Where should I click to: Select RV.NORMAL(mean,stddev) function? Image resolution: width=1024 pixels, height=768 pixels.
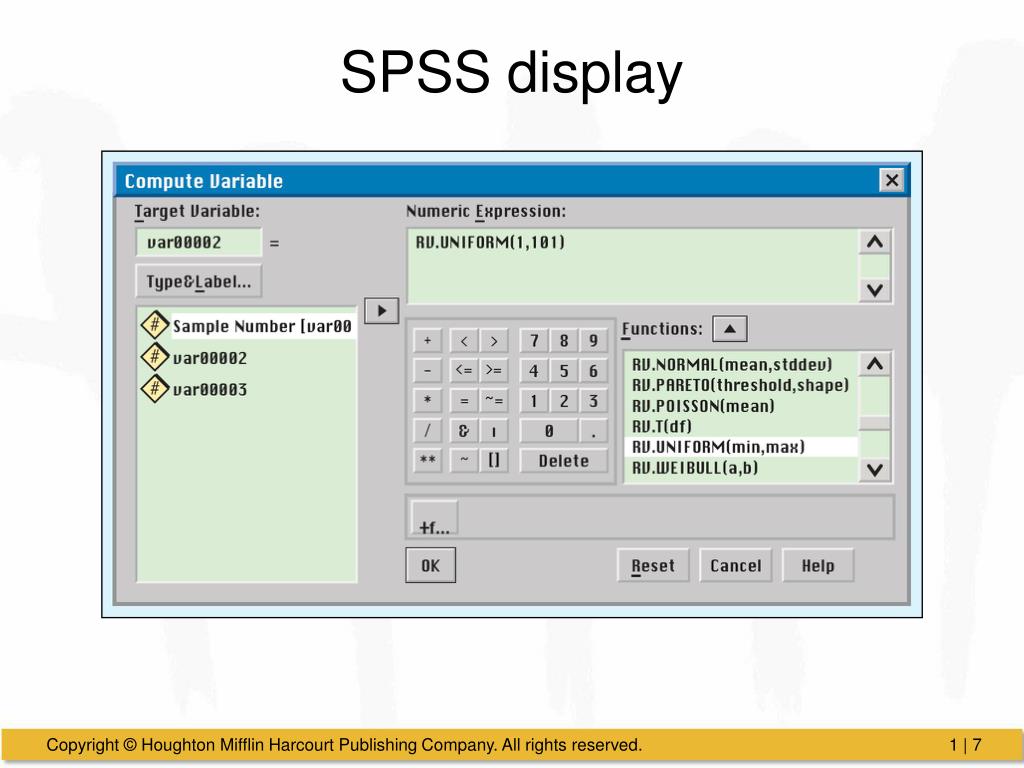click(732, 364)
